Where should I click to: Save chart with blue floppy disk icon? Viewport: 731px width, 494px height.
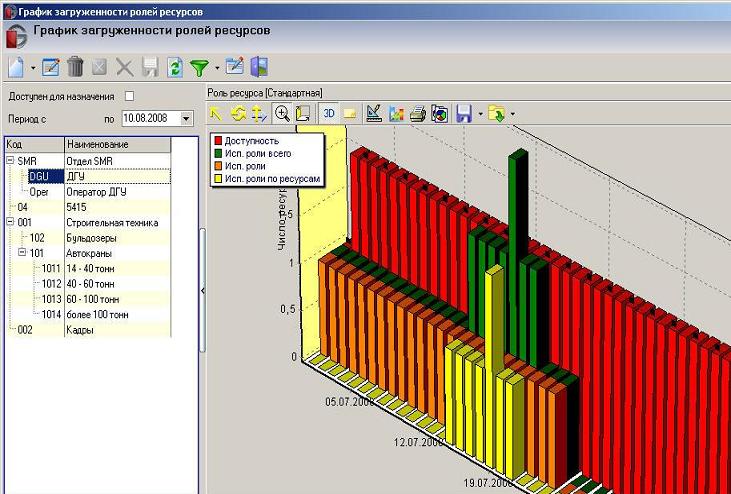[x=464, y=114]
